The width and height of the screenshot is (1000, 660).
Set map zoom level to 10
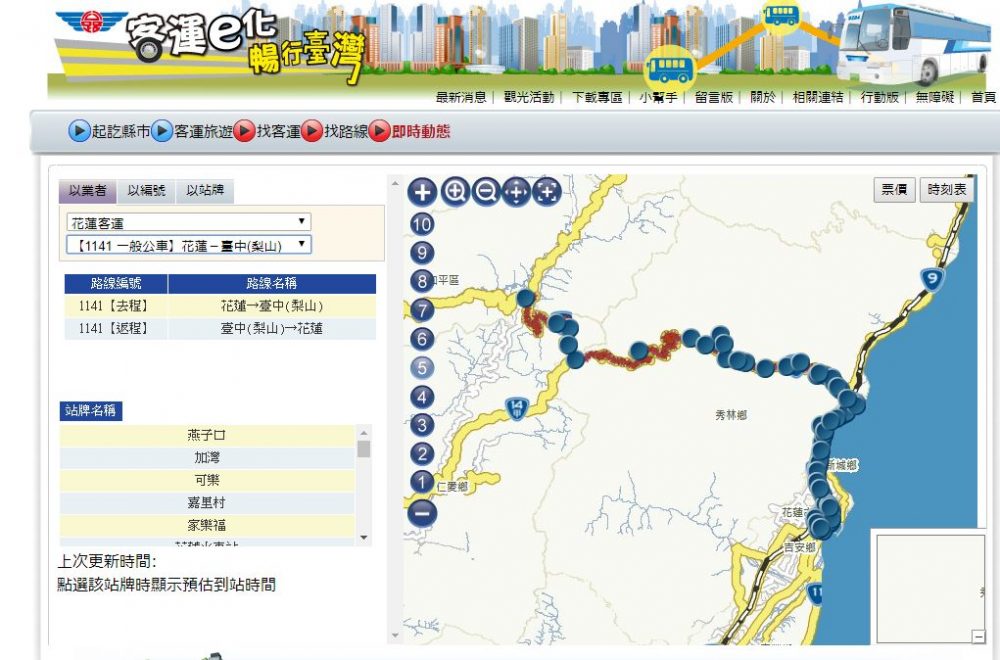pyautogui.click(x=422, y=224)
